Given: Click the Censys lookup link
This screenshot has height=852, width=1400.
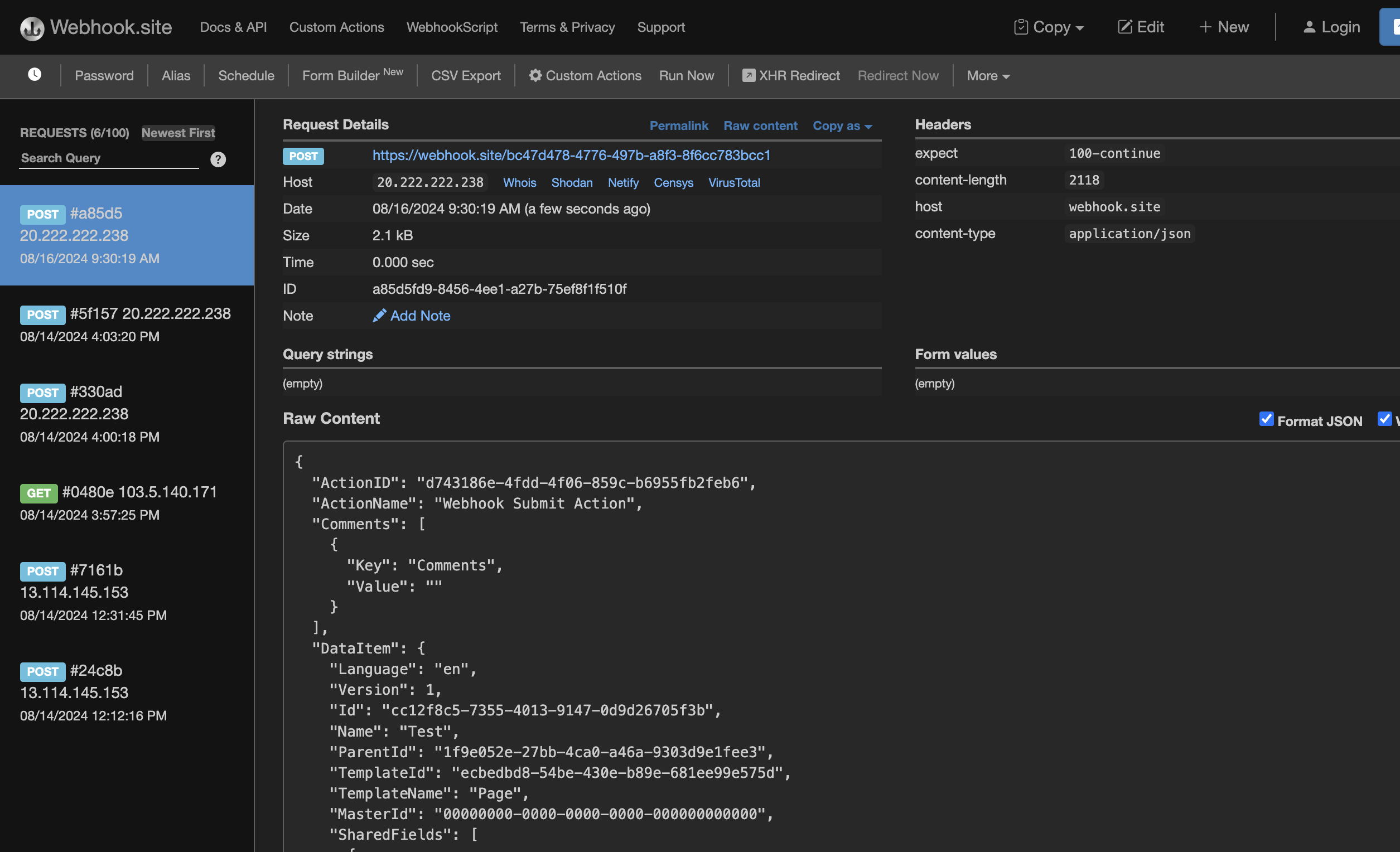Looking at the screenshot, I should pyautogui.click(x=674, y=182).
